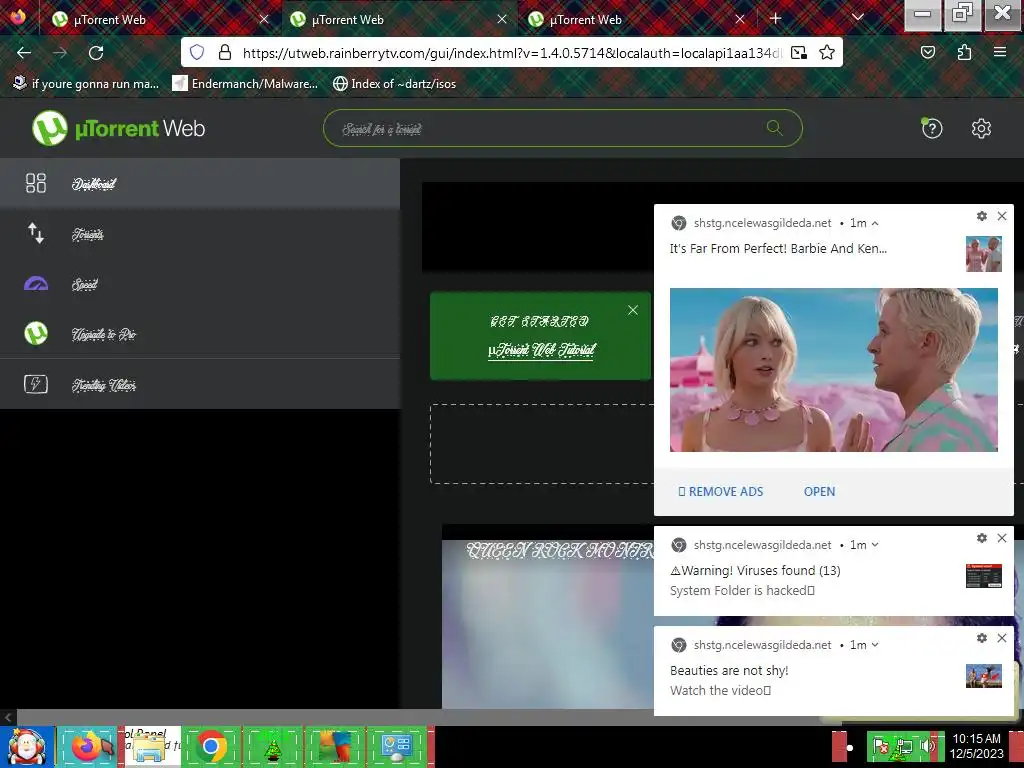Click the Speed gauge icon
The image size is (1024, 768).
tap(36, 283)
